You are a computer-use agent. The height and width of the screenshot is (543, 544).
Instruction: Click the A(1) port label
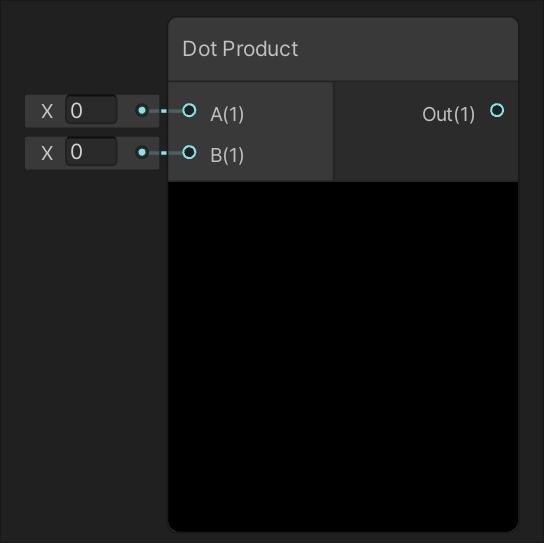(227, 114)
